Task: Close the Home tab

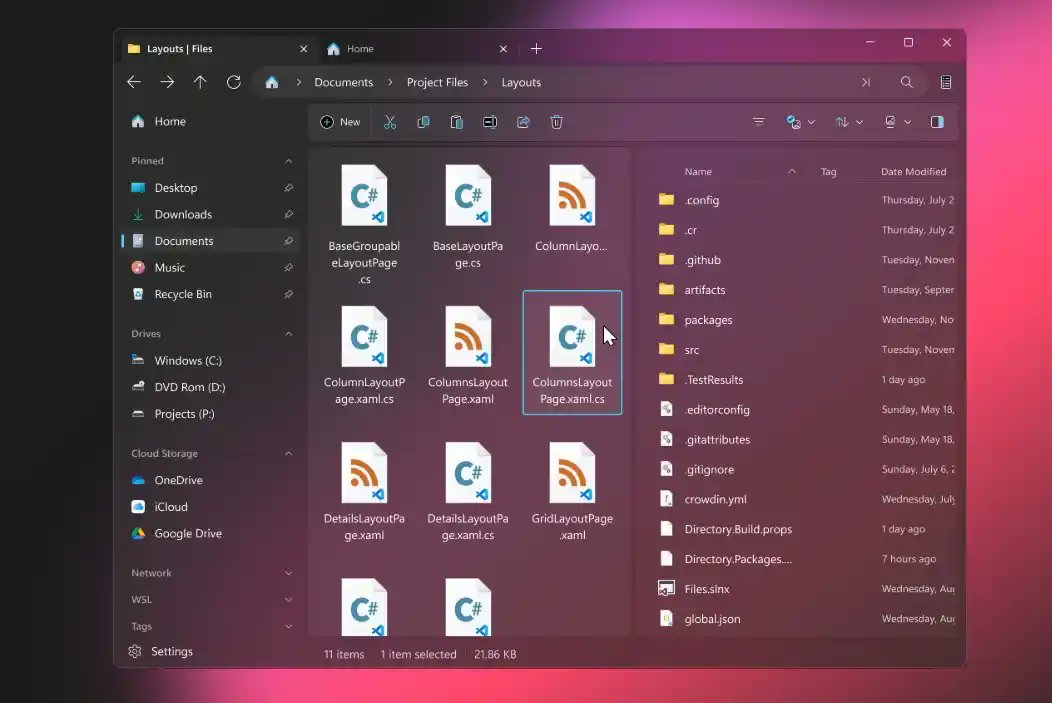Action: click(x=503, y=49)
